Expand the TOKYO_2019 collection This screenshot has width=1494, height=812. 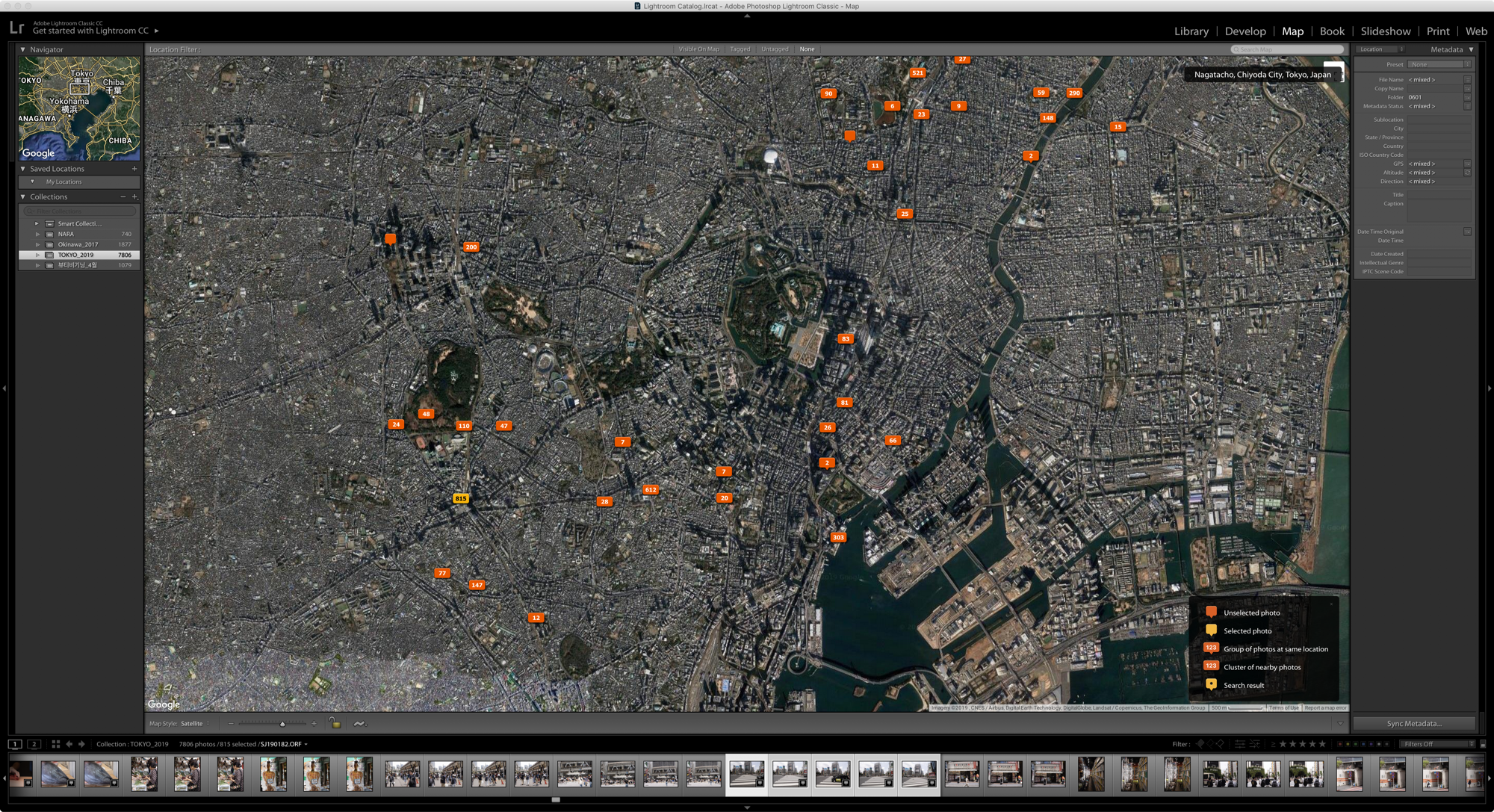[x=37, y=255]
